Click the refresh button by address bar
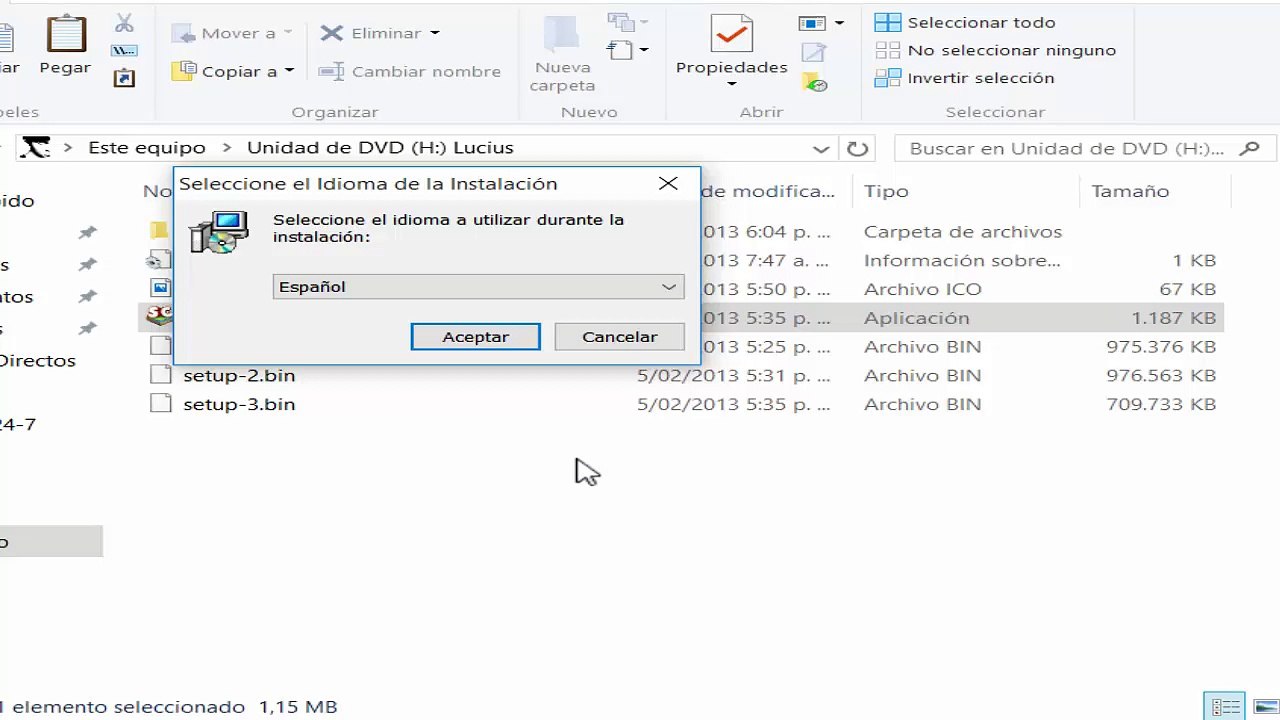Image resolution: width=1280 pixels, height=720 pixels. pos(857,149)
